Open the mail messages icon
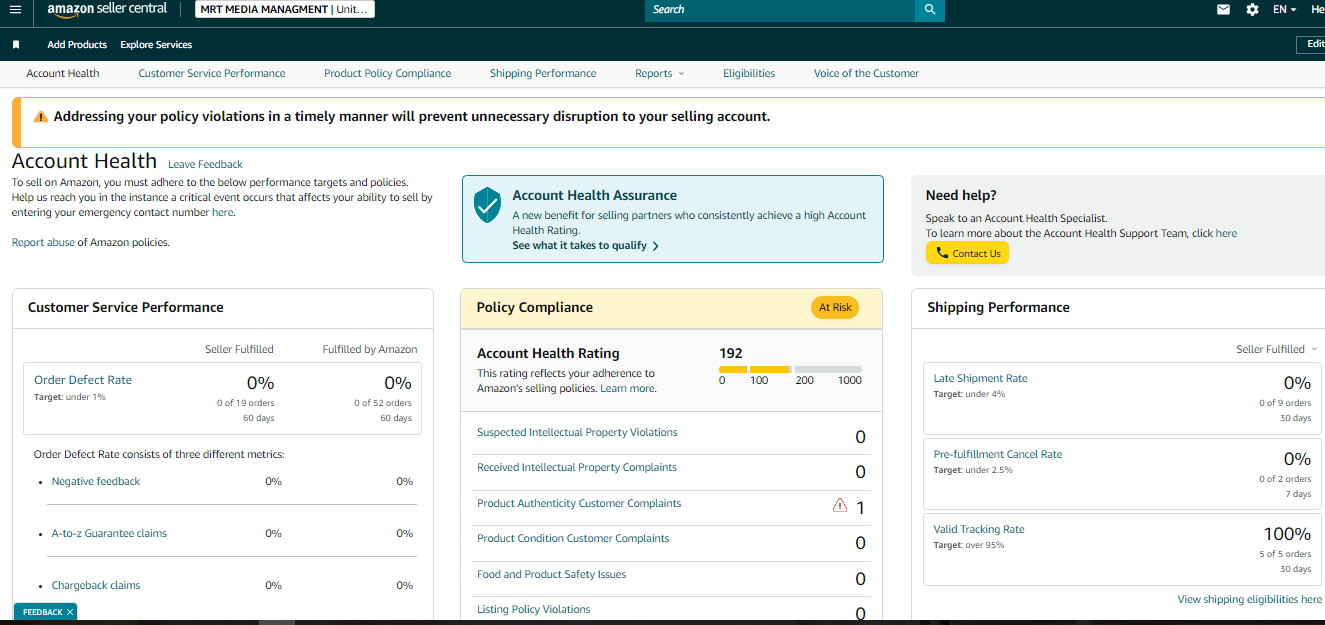 (x=1223, y=9)
